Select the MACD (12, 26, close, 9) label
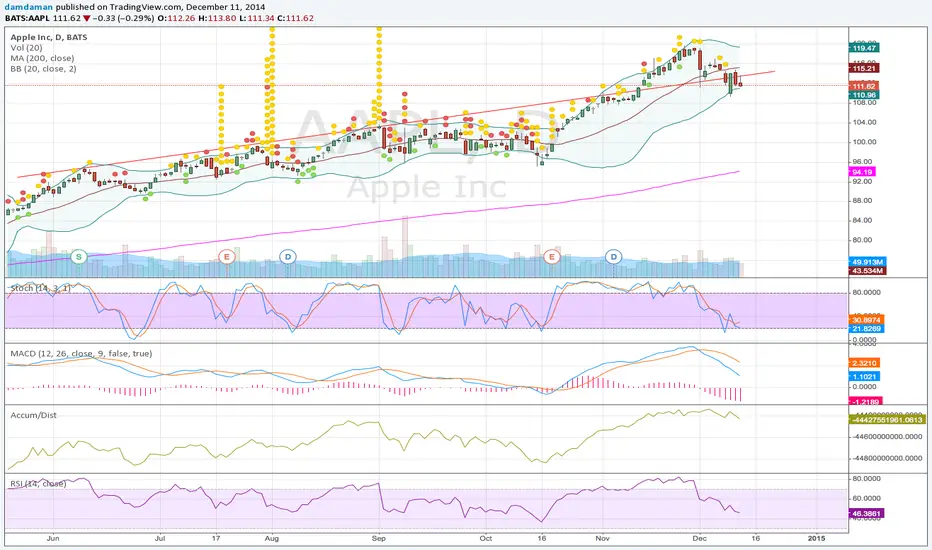932x550 pixels. click(81, 353)
